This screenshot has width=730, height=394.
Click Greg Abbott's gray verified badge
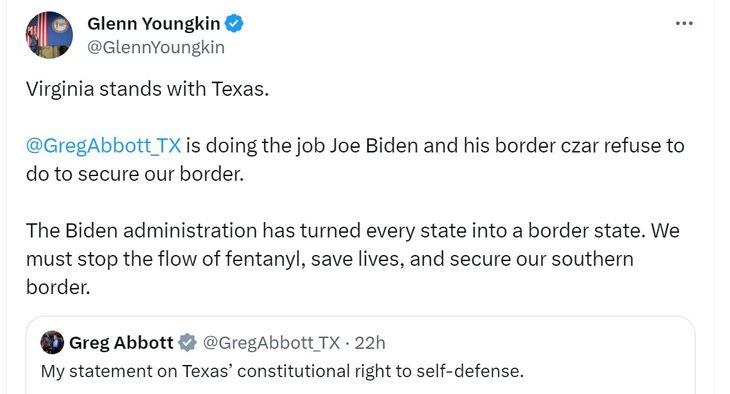(188, 342)
